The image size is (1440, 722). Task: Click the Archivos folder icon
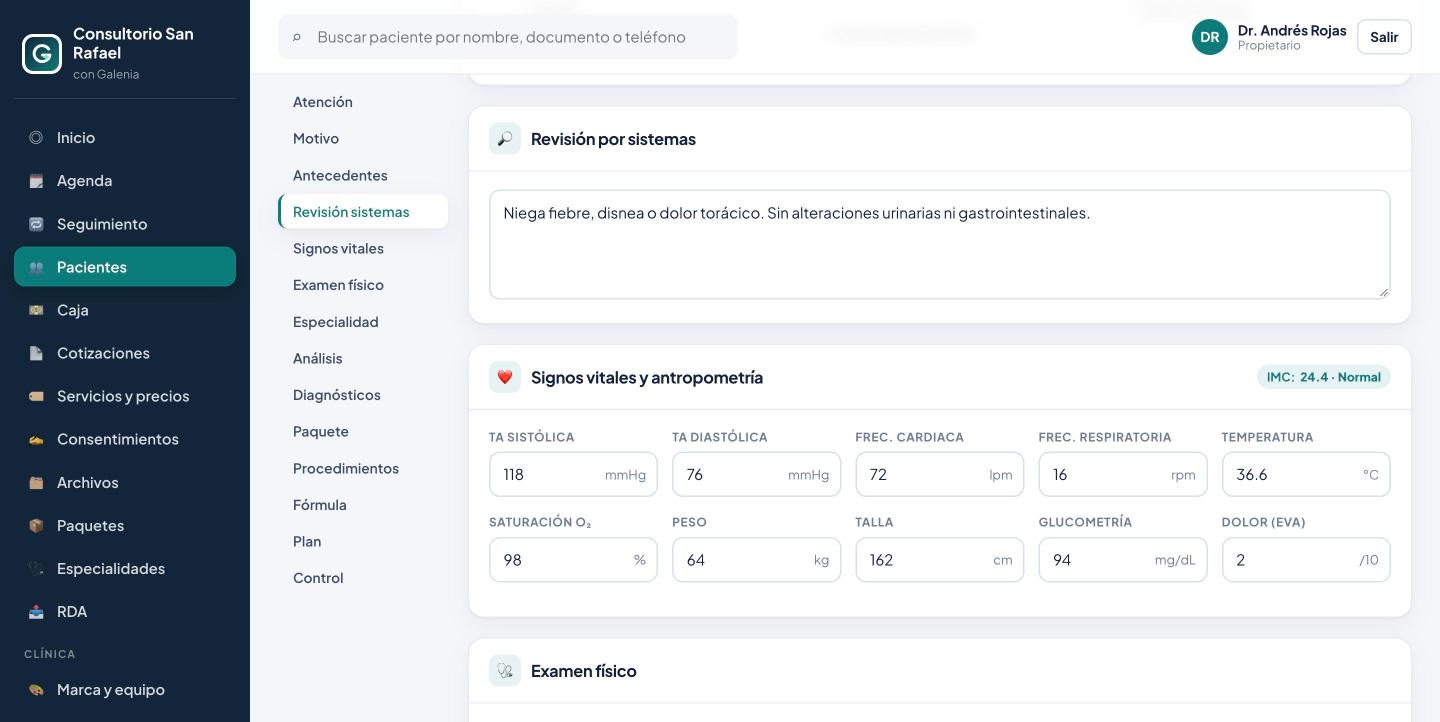[36, 482]
